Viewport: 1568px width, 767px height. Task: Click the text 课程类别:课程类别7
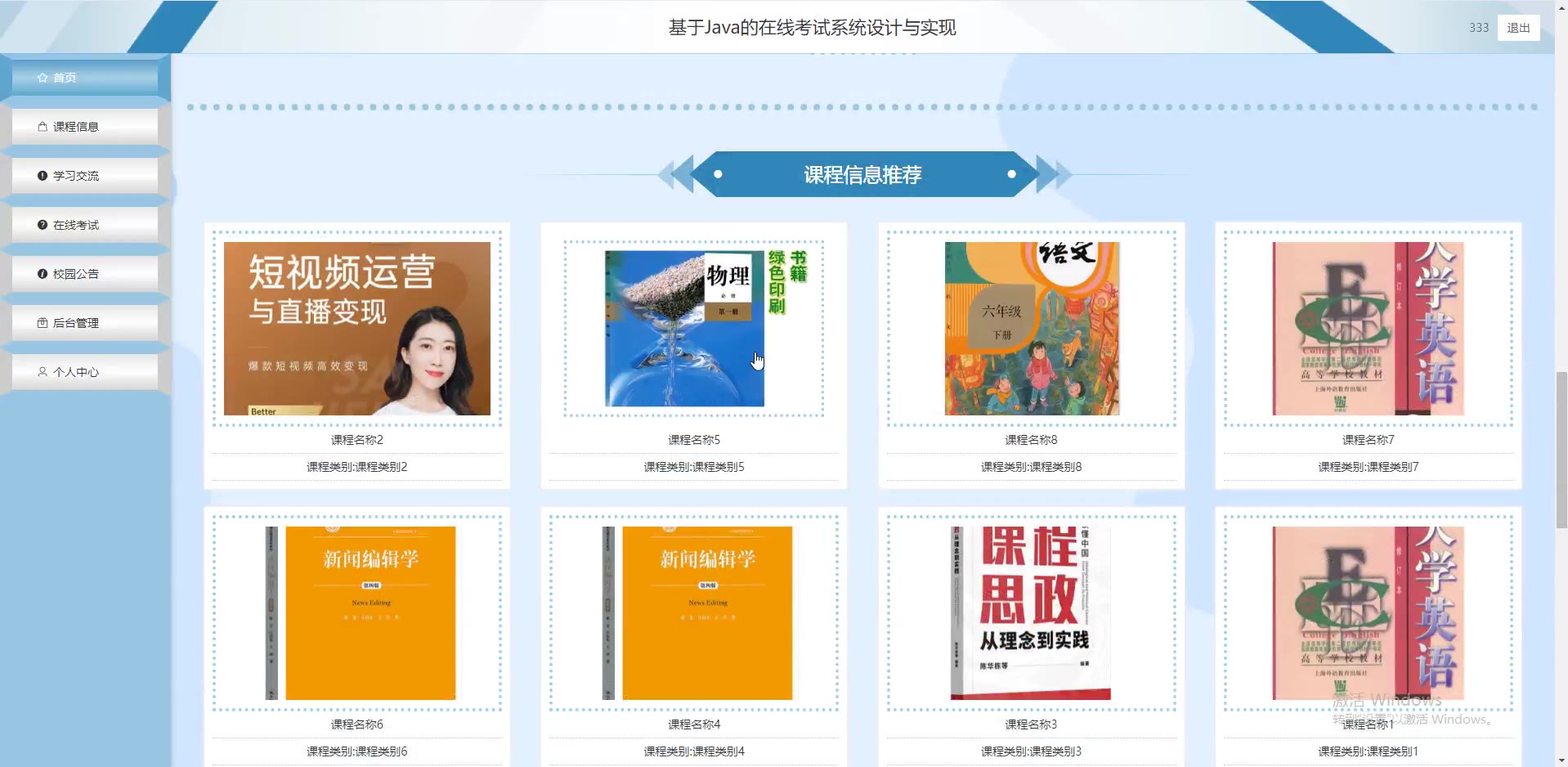[1369, 467]
